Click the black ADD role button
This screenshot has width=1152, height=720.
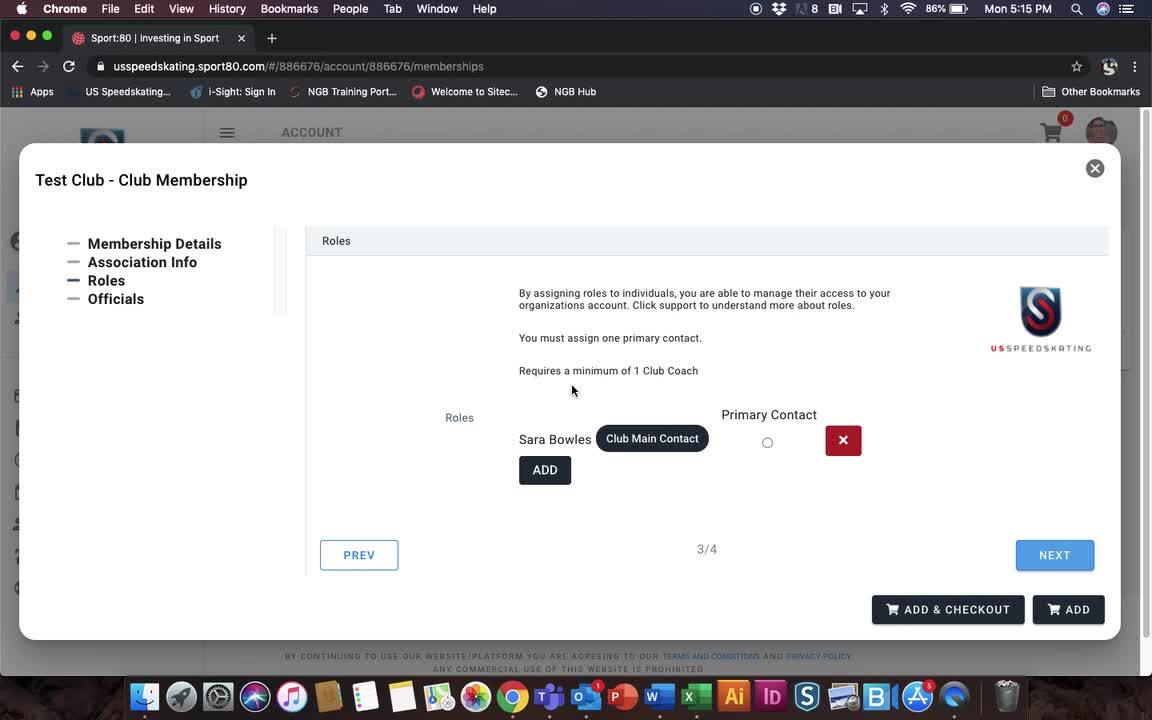tap(545, 470)
